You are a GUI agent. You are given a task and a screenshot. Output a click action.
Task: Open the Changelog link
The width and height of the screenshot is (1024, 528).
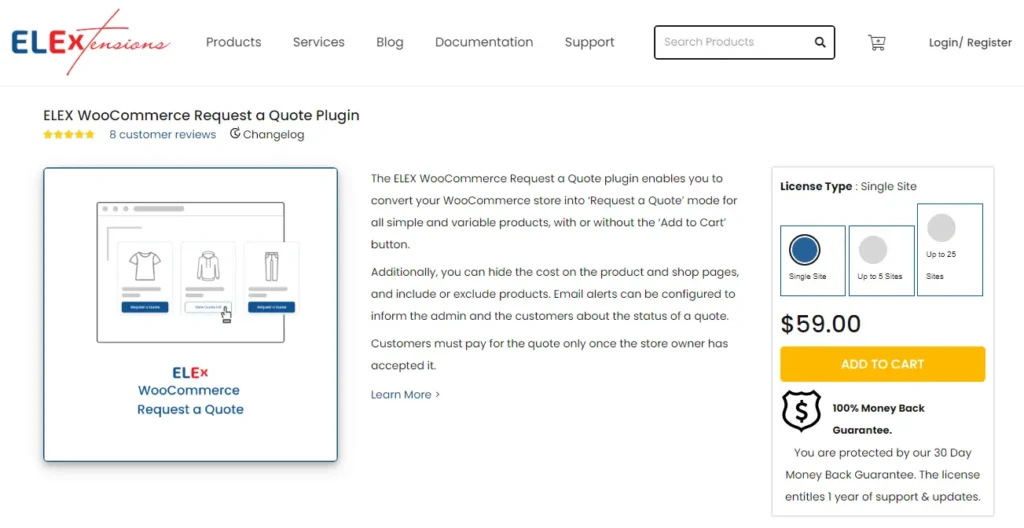point(273,135)
